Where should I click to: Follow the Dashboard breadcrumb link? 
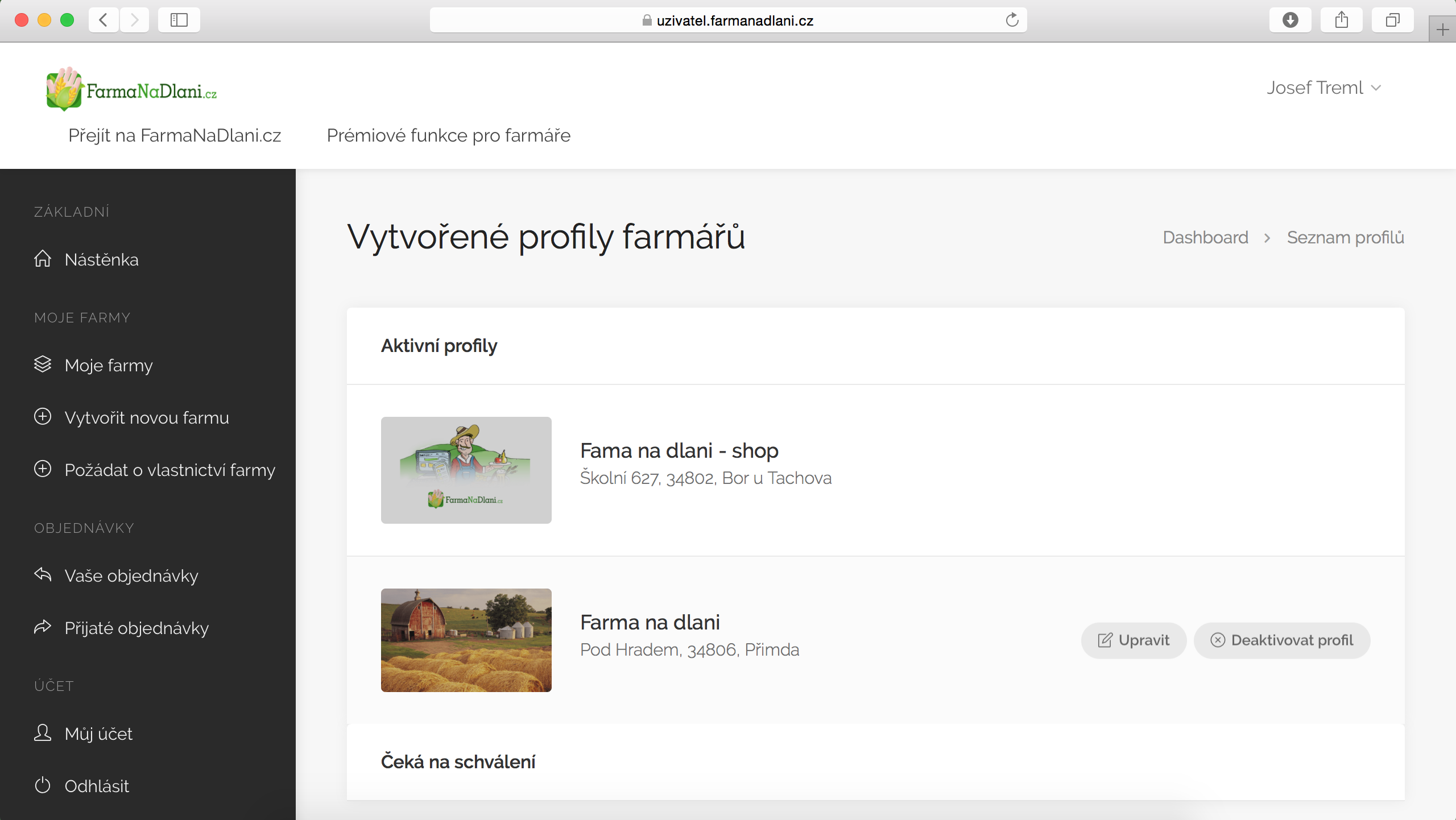(x=1205, y=237)
